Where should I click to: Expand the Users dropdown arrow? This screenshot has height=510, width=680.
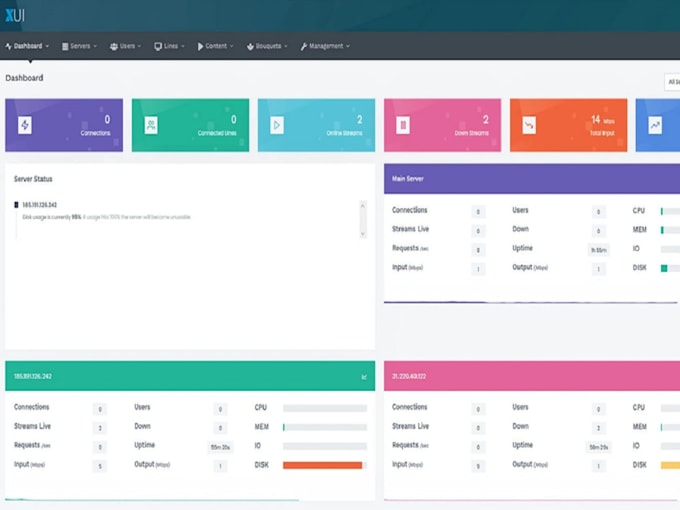click(x=139, y=46)
